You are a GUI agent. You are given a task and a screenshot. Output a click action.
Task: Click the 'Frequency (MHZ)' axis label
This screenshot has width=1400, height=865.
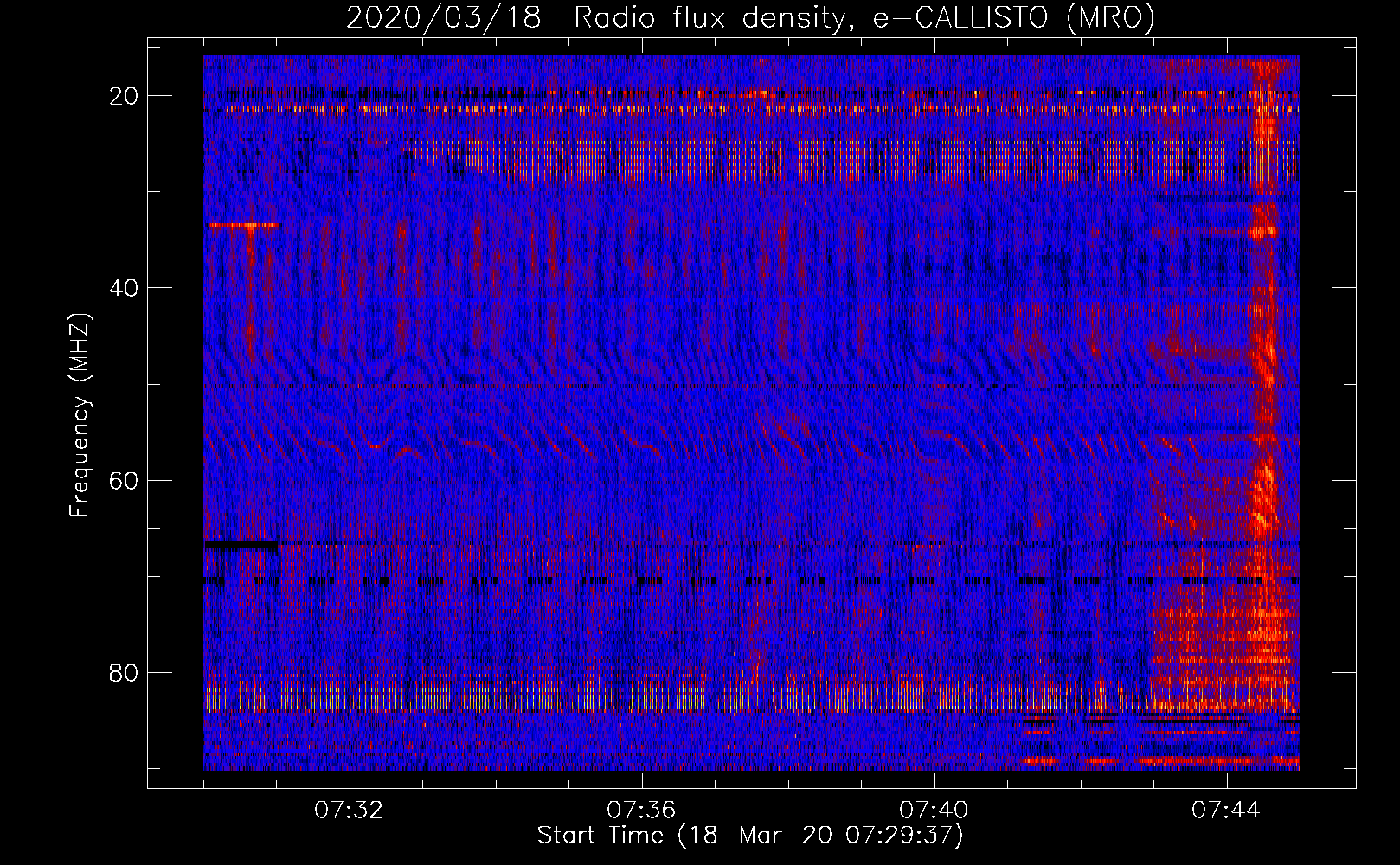[80, 415]
